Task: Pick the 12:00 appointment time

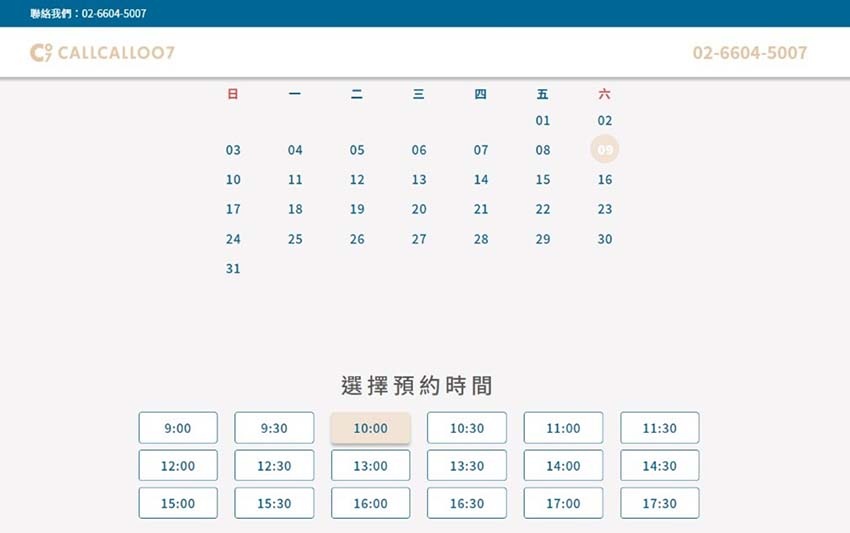Action: pos(178,465)
